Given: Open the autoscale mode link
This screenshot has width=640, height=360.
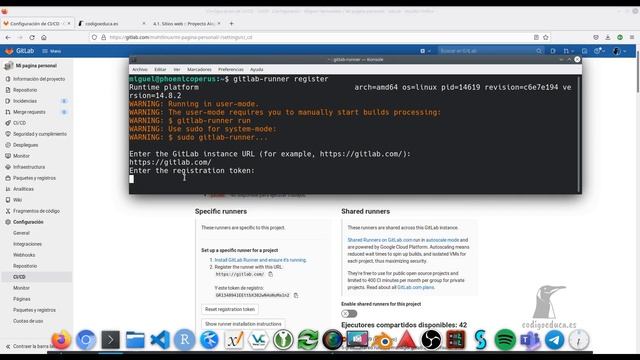Looking at the screenshot, I should 442,240.
